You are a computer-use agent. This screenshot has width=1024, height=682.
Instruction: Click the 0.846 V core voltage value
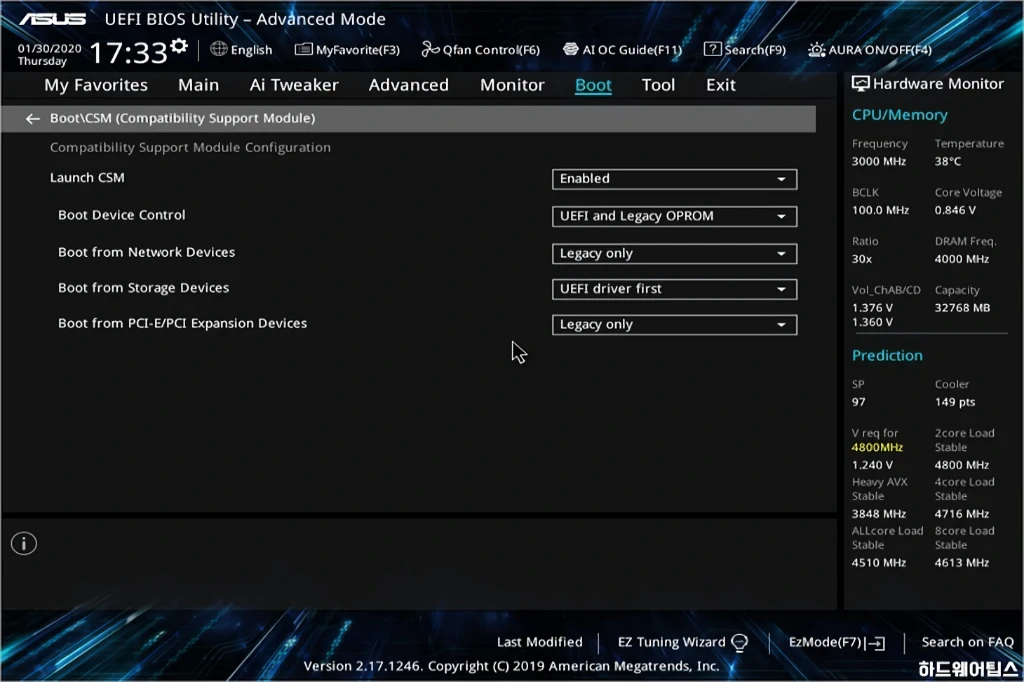click(955, 210)
